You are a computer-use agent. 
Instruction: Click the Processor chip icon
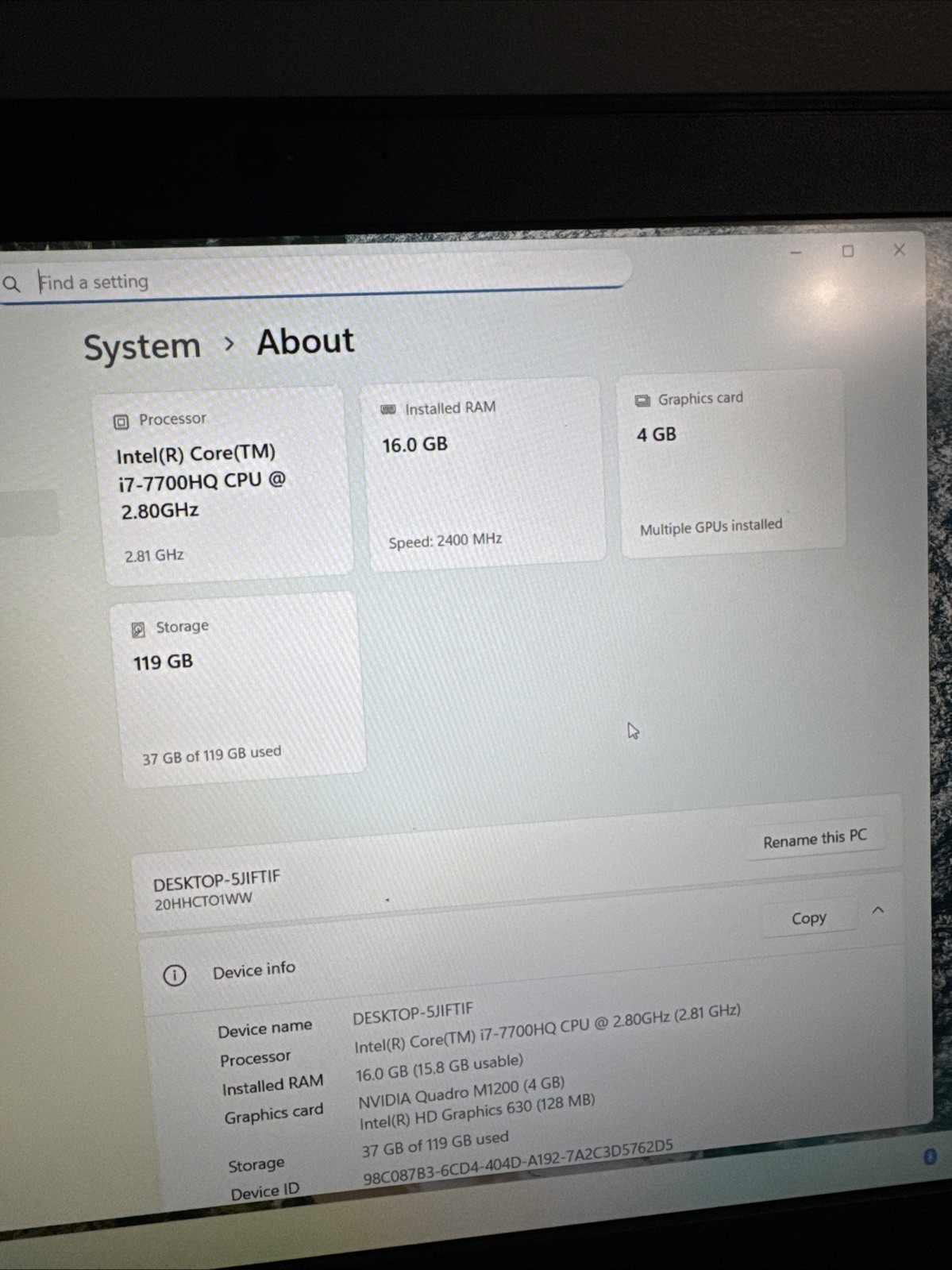click(121, 422)
